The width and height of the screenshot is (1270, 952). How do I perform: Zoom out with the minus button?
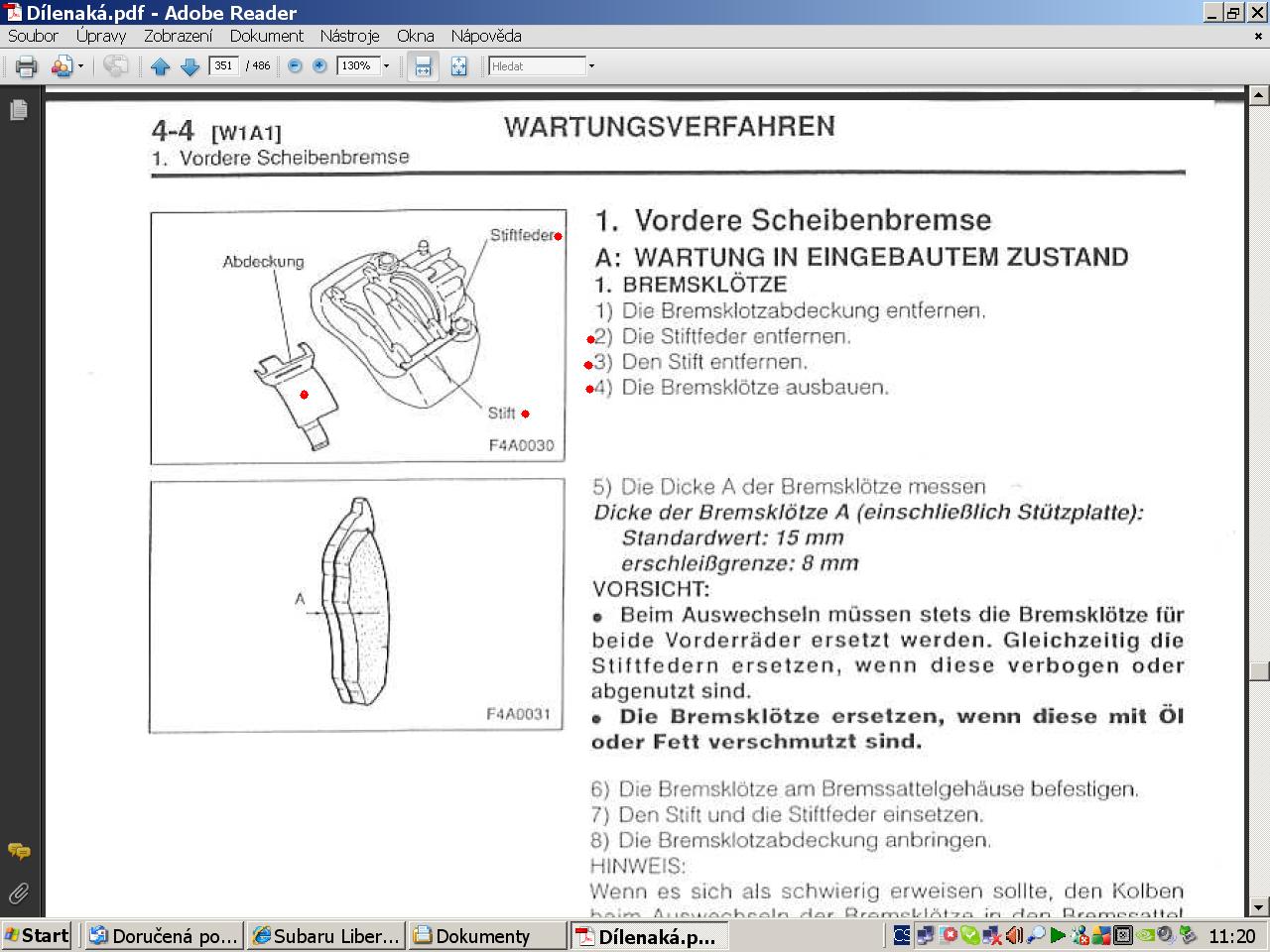pyautogui.click(x=295, y=66)
